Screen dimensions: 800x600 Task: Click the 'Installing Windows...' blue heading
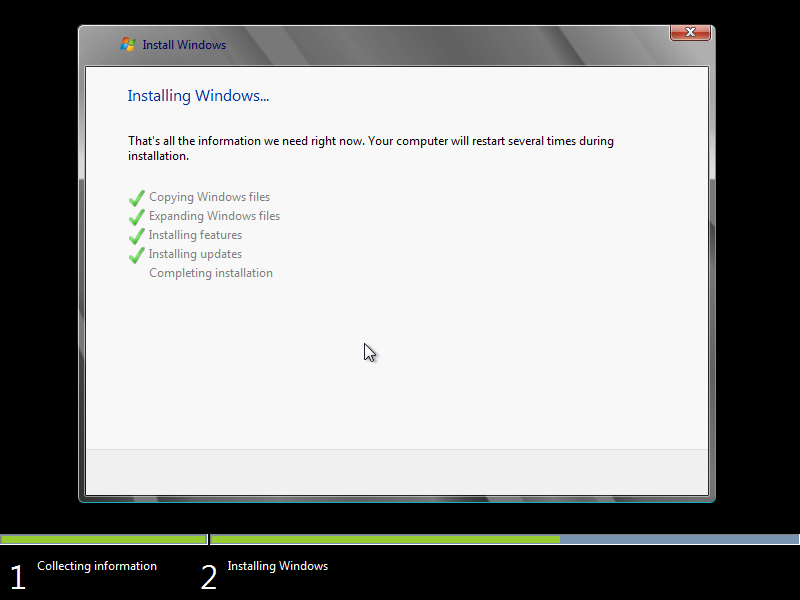tap(198, 96)
